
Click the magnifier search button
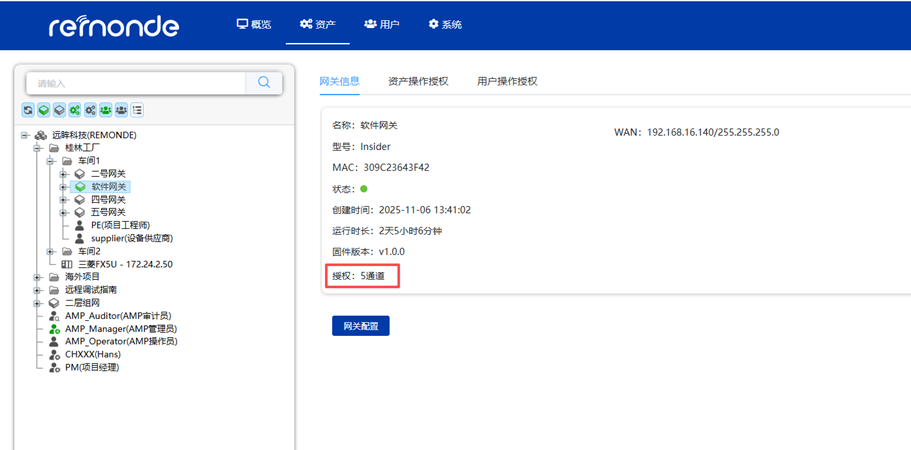(264, 83)
